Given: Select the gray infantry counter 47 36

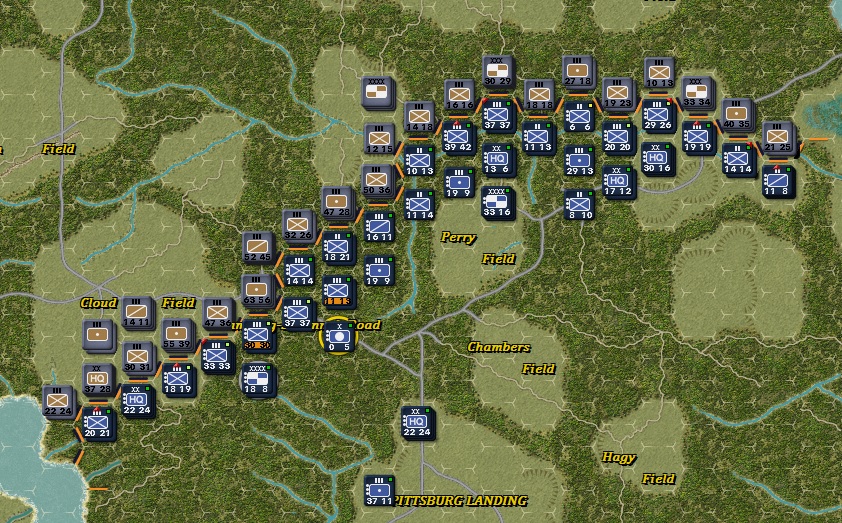Looking at the screenshot, I should [217, 314].
